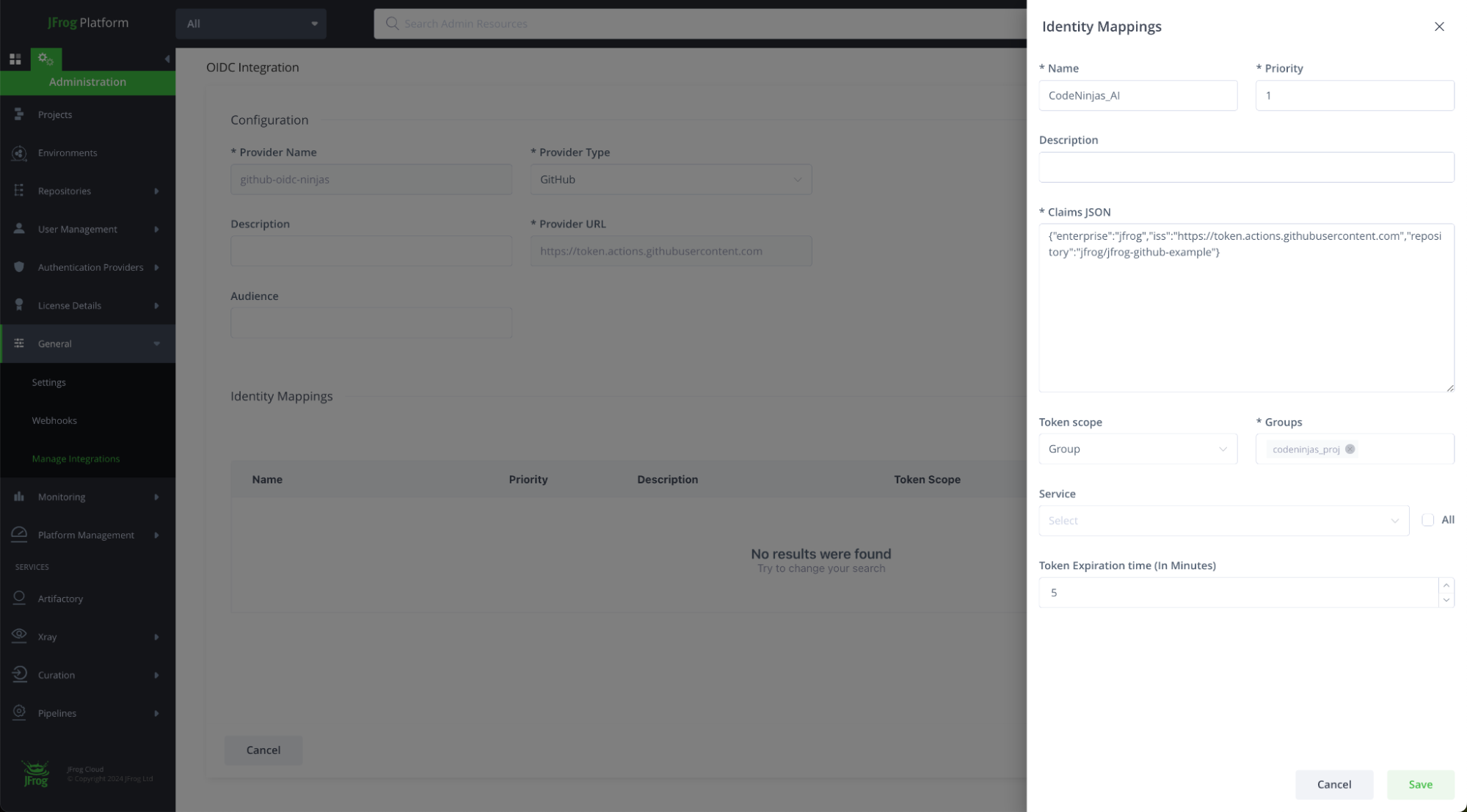The height and width of the screenshot is (812, 1467).
Task: Open the Service Select dropdown
Action: point(1222,520)
